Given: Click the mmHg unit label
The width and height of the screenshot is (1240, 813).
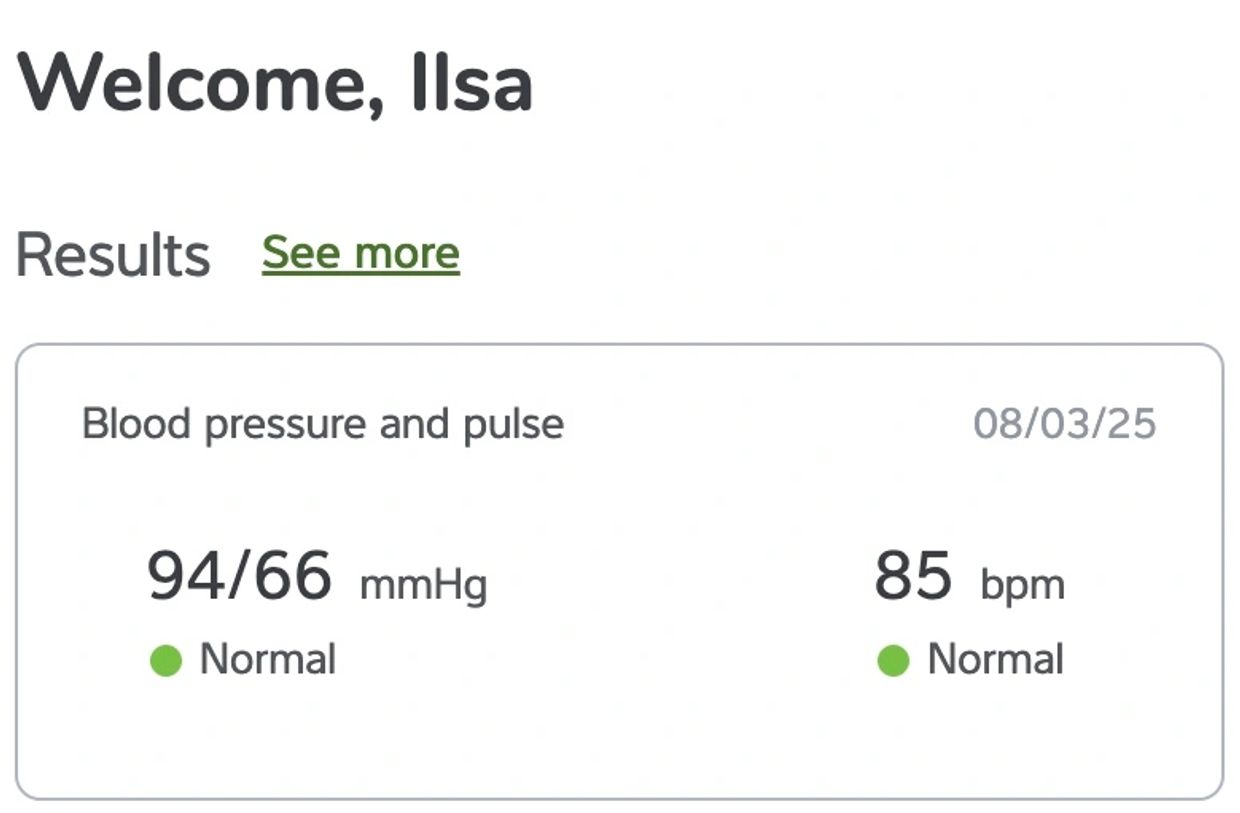Looking at the screenshot, I should pos(423,584).
